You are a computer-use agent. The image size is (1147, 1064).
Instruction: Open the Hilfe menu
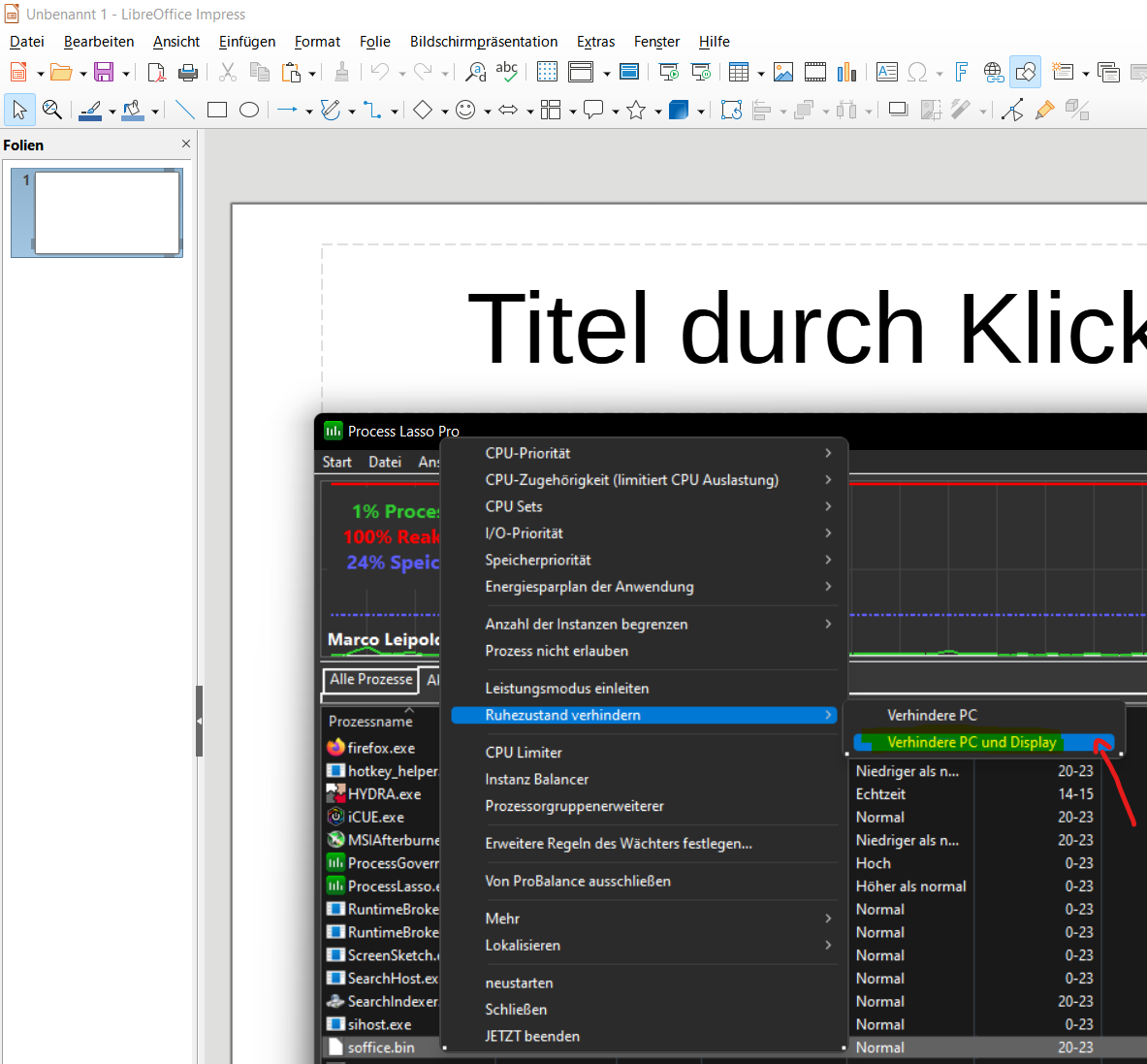pyautogui.click(x=714, y=42)
